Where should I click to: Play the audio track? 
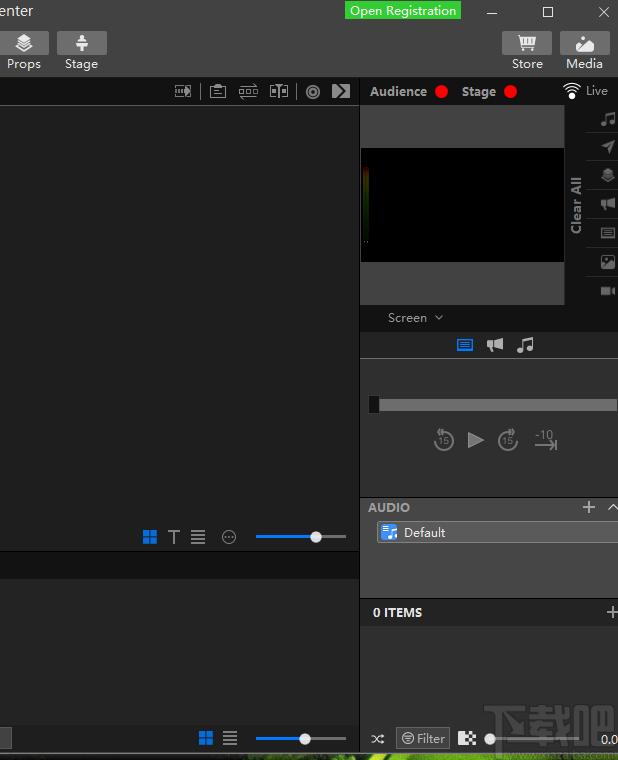[x=475, y=440]
